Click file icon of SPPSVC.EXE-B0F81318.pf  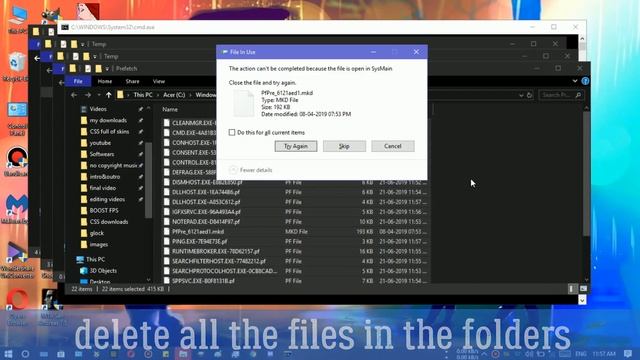pos(167,281)
